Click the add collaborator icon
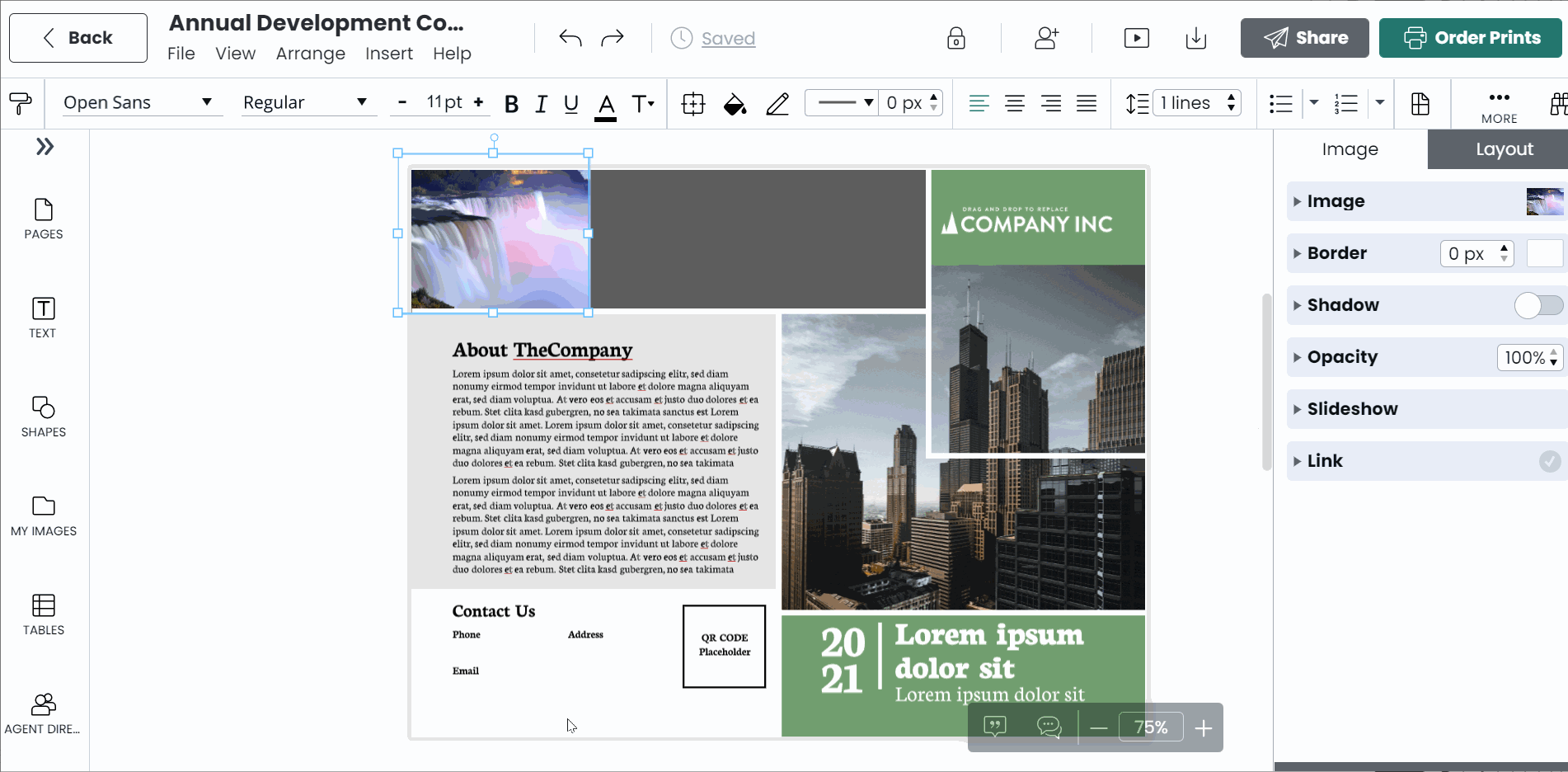Screen dimensions: 1568x772 tap(1047, 38)
